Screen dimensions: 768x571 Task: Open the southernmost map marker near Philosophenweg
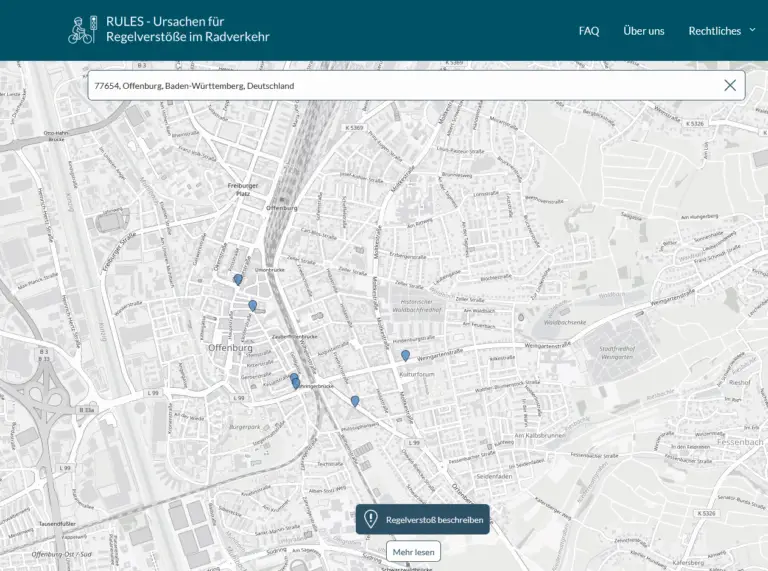click(x=355, y=400)
